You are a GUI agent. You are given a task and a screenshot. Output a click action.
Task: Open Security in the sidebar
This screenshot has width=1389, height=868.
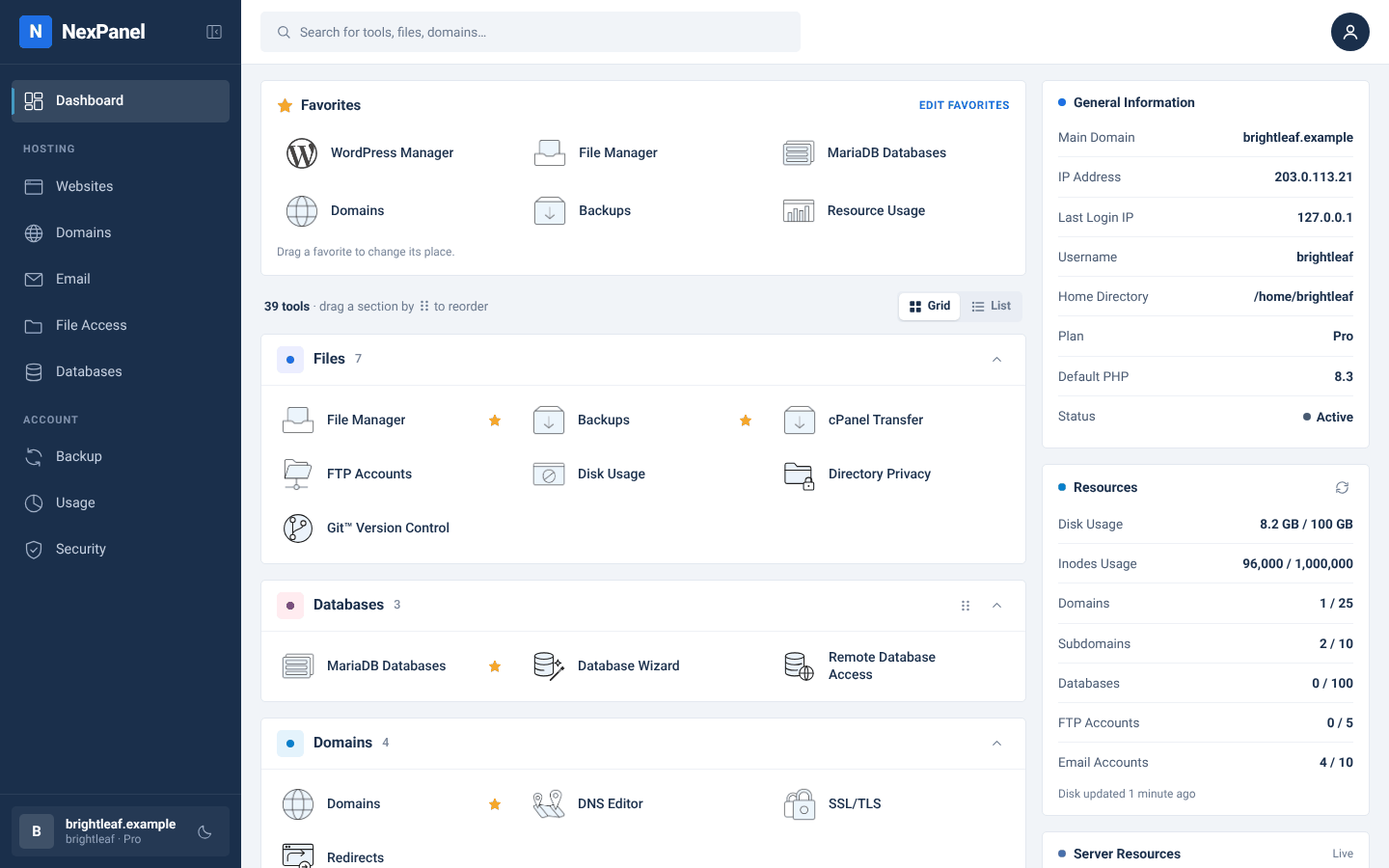pos(121,549)
